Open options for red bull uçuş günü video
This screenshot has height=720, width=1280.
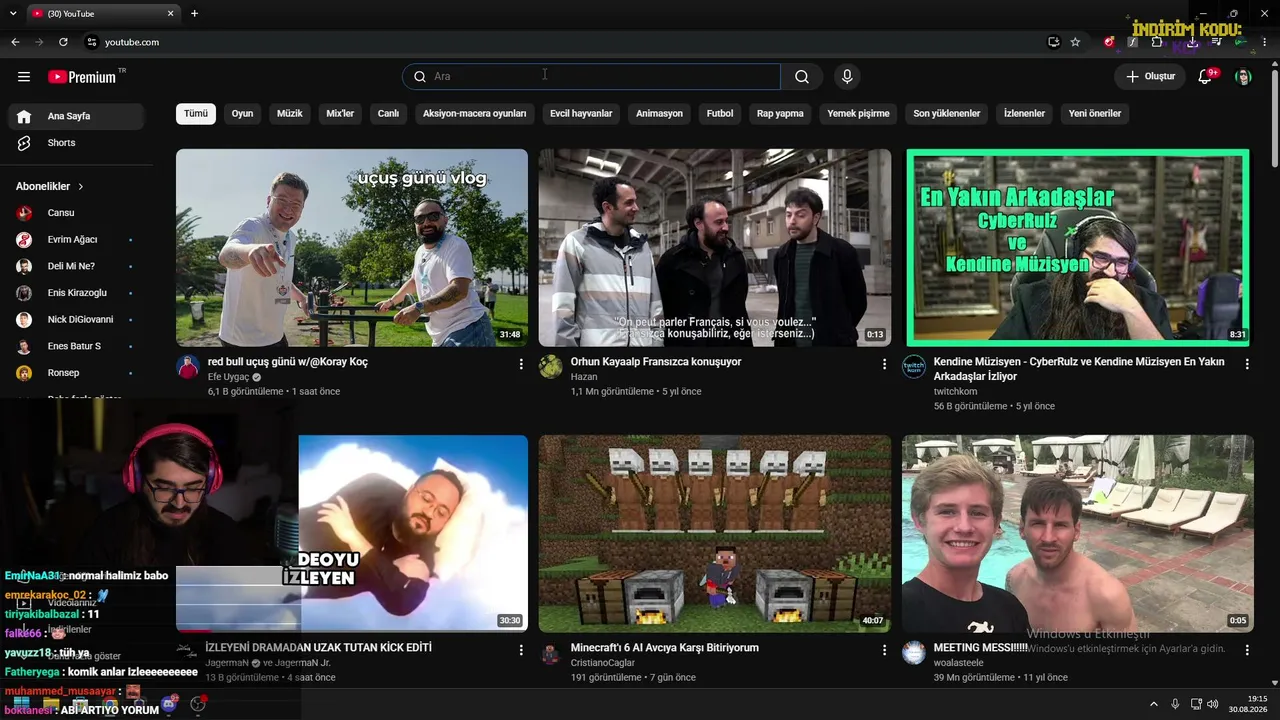coord(521,365)
